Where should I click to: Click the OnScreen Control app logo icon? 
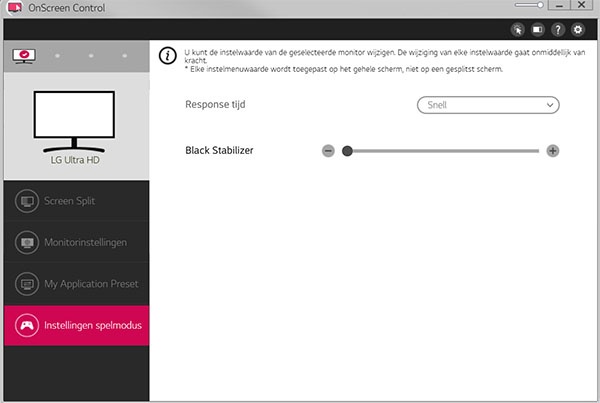[15, 7]
